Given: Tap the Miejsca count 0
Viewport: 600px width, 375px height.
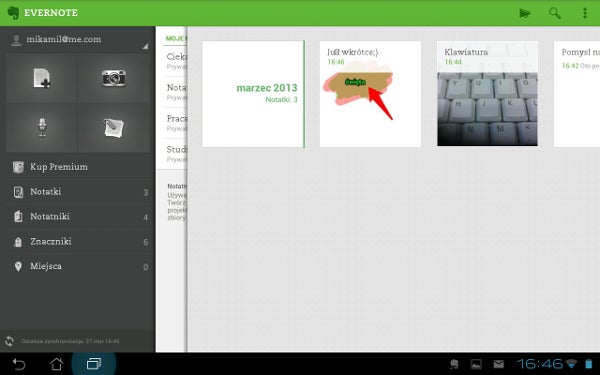Looking at the screenshot, I should pyautogui.click(x=145, y=267).
